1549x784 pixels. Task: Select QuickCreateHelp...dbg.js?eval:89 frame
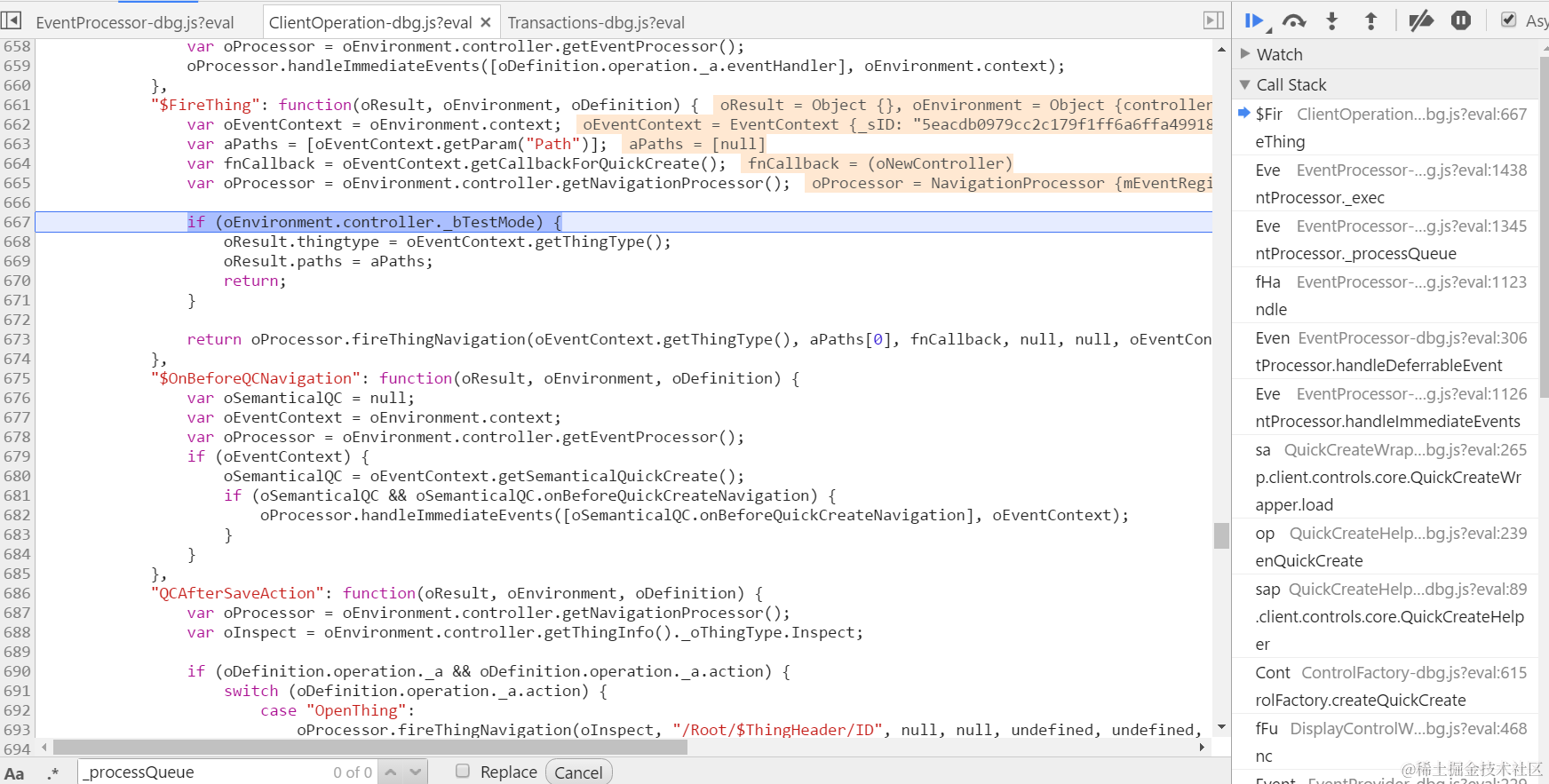[x=1385, y=616]
